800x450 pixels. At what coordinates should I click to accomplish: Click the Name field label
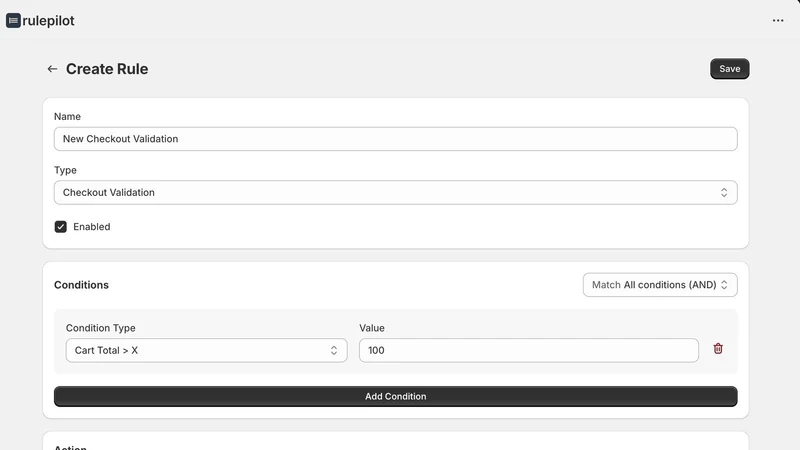tap(67, 116)
